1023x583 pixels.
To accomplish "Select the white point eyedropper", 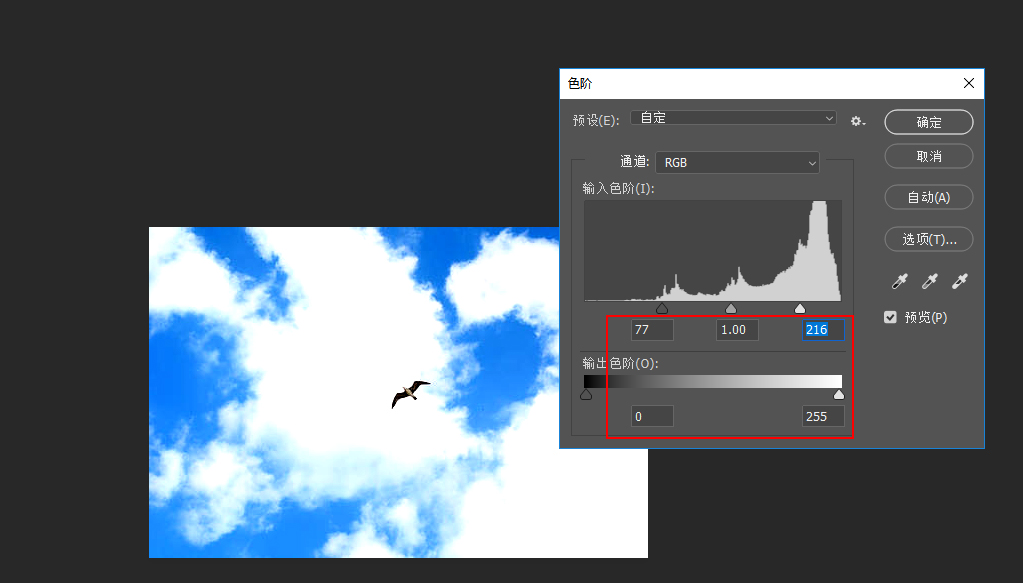I will 959,281.
